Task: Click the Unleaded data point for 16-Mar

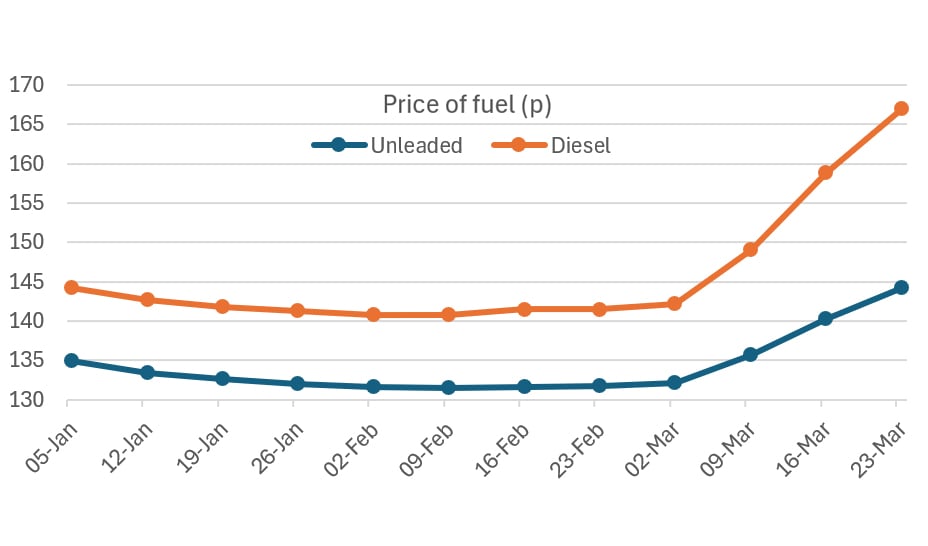Action: pyautogui.click(x=825, y=319)
